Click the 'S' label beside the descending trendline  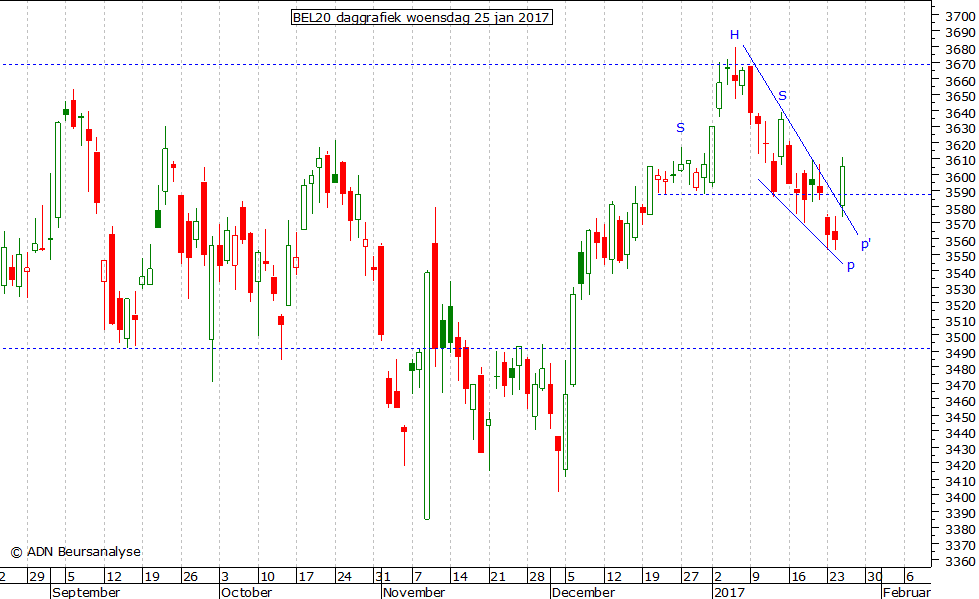coord(782,96)
